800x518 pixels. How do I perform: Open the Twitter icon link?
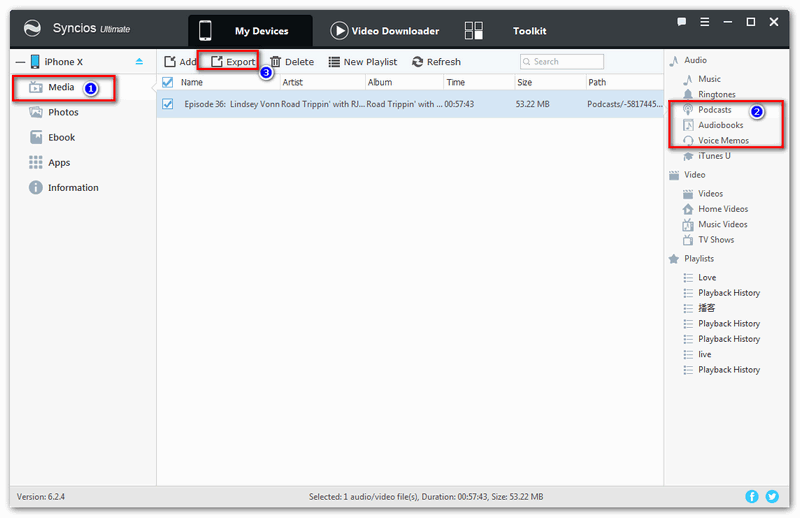point(772,497)
